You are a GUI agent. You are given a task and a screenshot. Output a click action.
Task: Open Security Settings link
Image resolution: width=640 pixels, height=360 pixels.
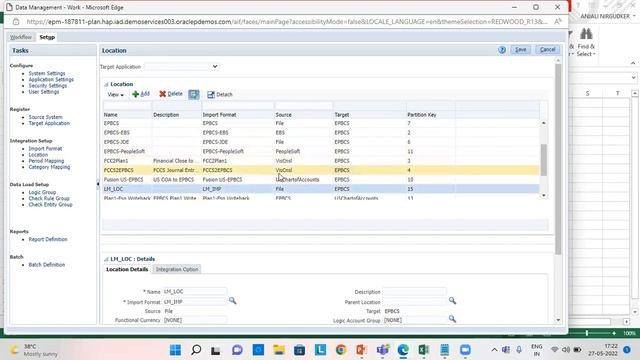point(48,86)
